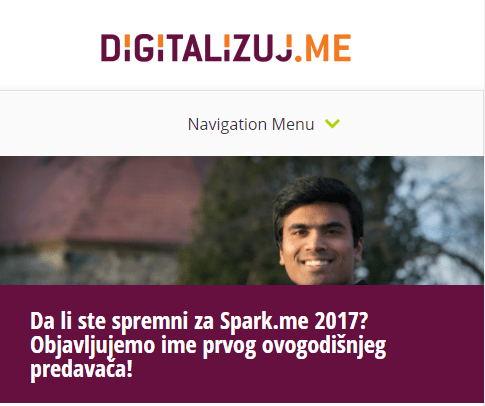Click the orange dot before ME in the logo
This screenshot has height=406, width=485.
[x=298, y=58]
